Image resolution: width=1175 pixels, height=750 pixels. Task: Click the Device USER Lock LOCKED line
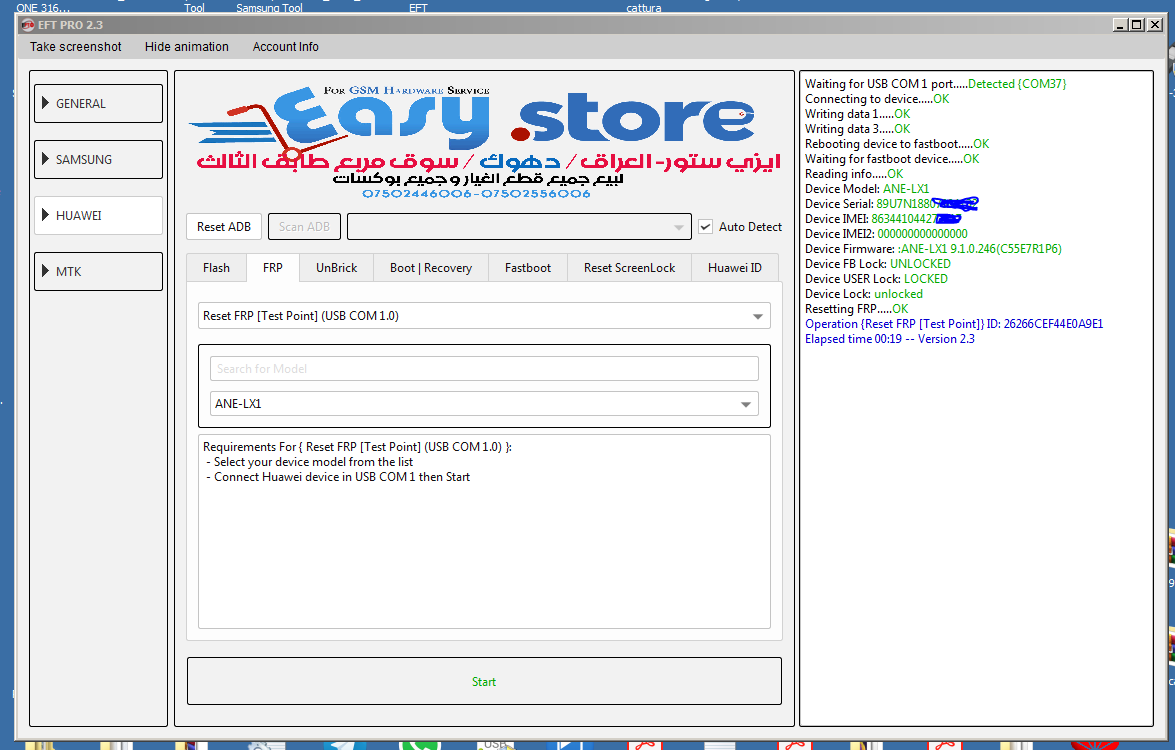tap(876, 279)
